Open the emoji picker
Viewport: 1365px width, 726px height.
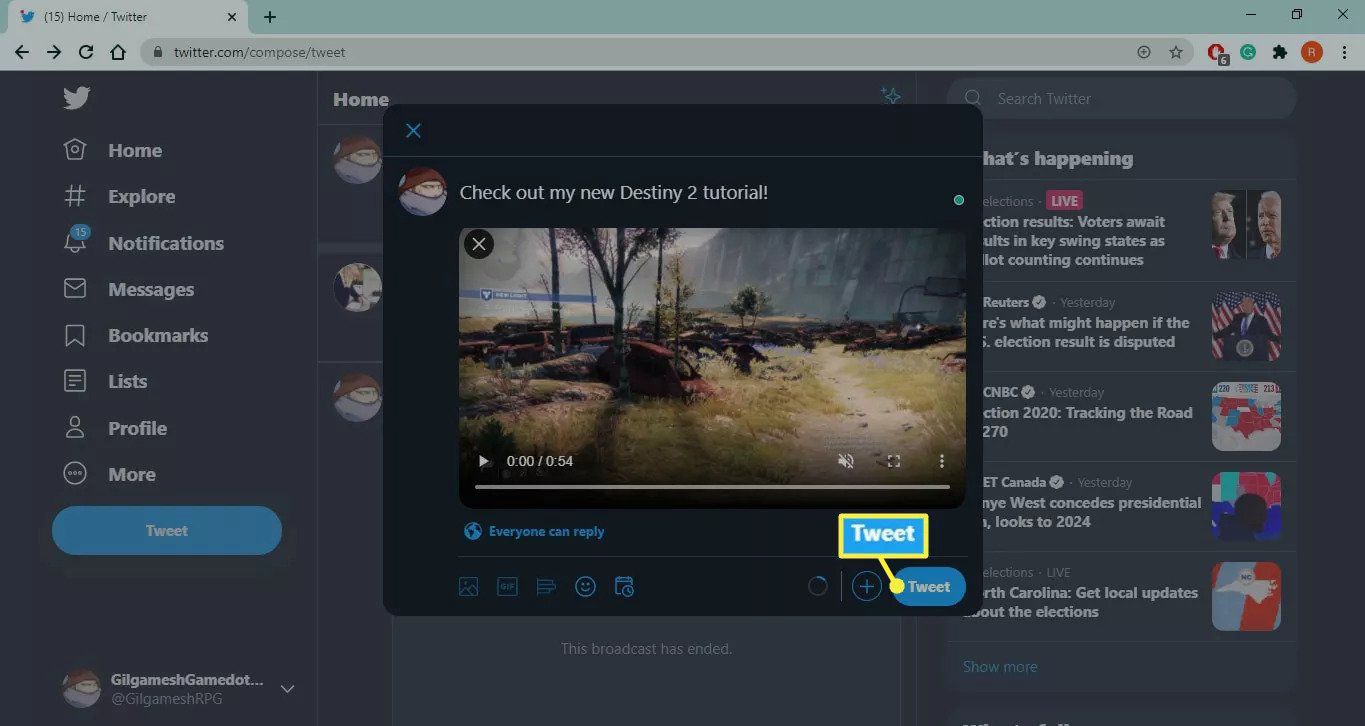pos(585,587)
